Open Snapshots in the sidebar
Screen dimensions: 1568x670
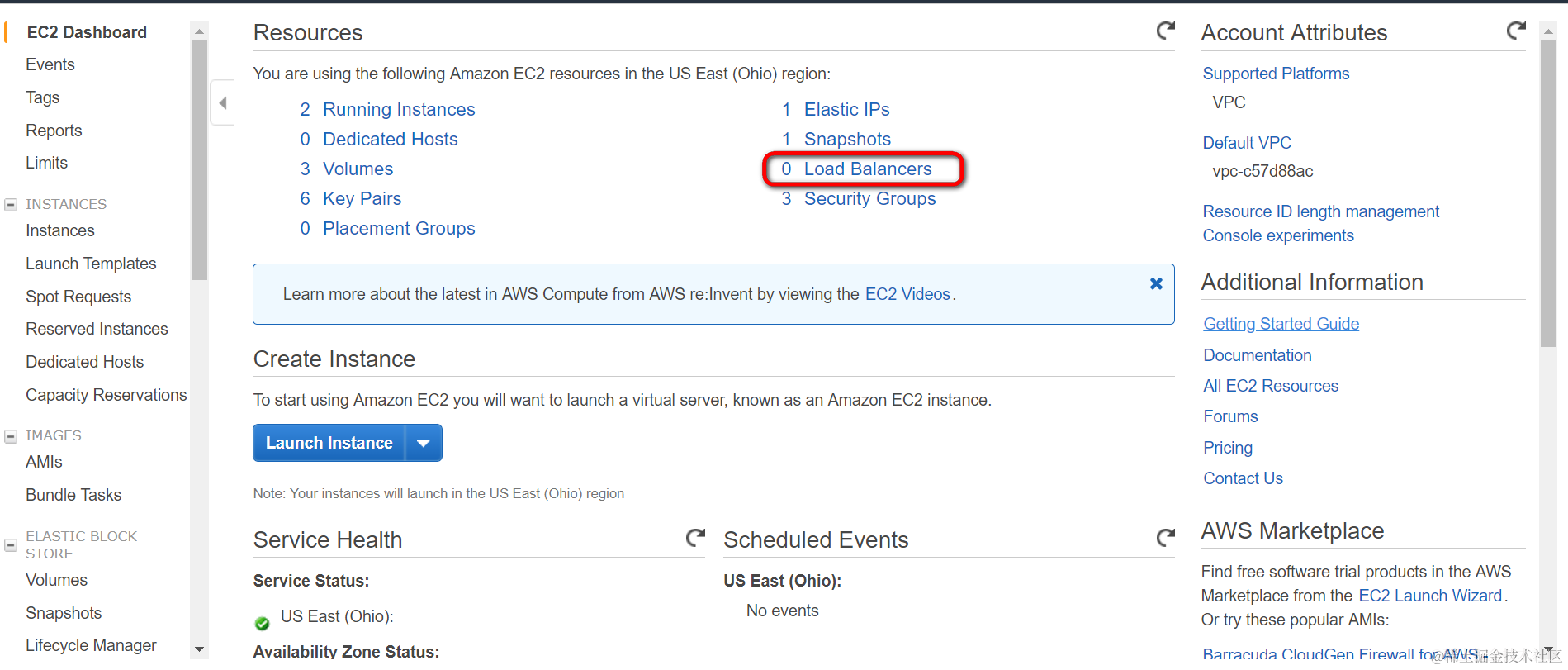point(64,613)
